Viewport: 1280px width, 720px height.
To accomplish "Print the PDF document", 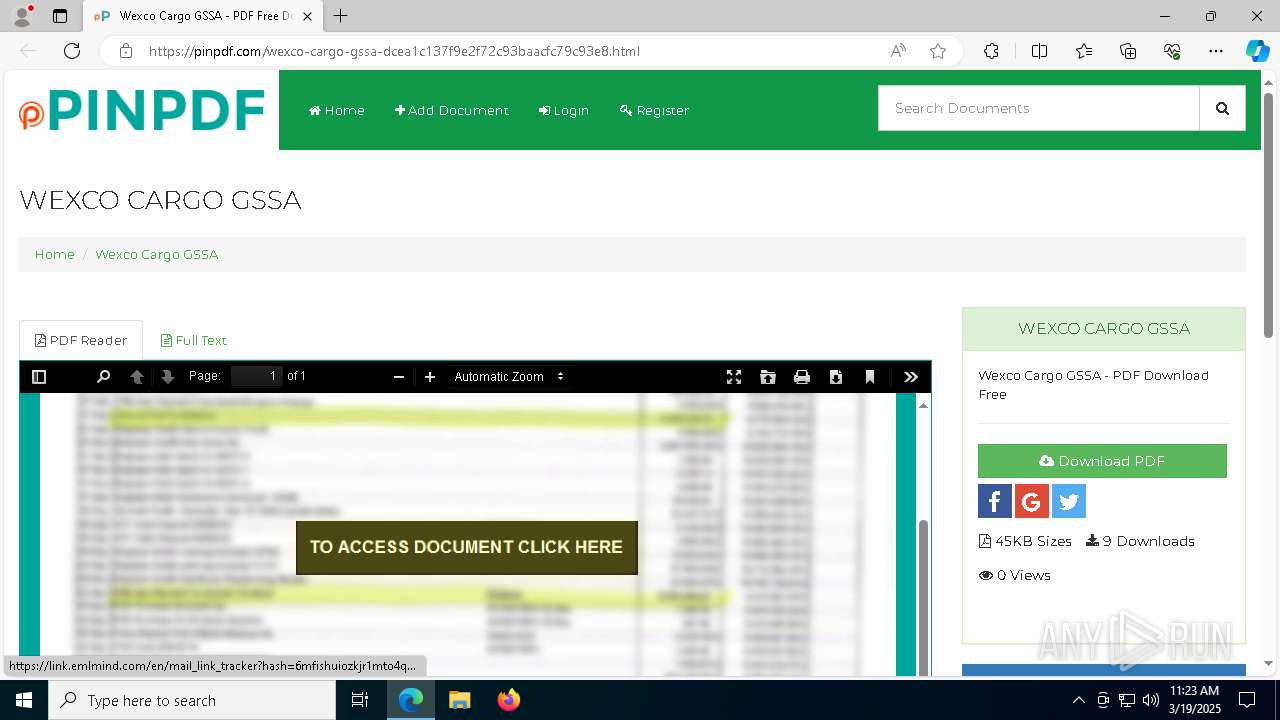I will [x=802, y=377].
